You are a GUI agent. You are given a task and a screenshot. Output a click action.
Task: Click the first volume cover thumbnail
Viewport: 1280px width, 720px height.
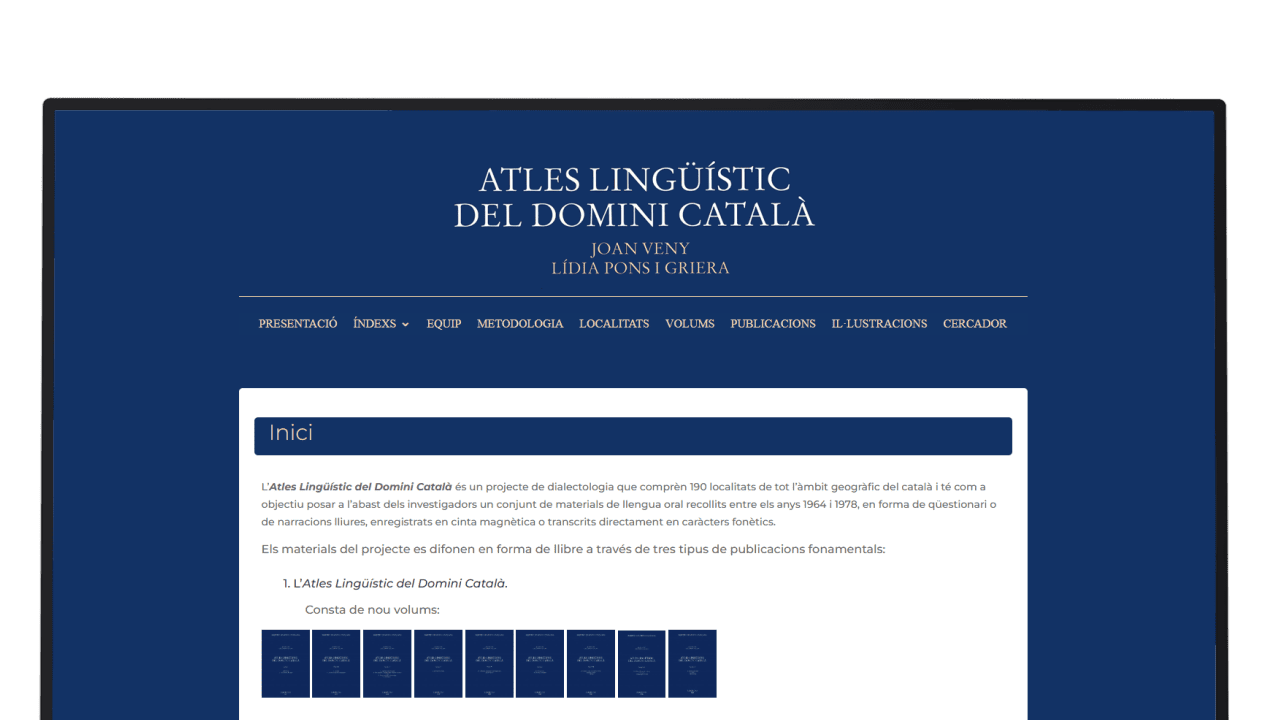click(285, 663)
